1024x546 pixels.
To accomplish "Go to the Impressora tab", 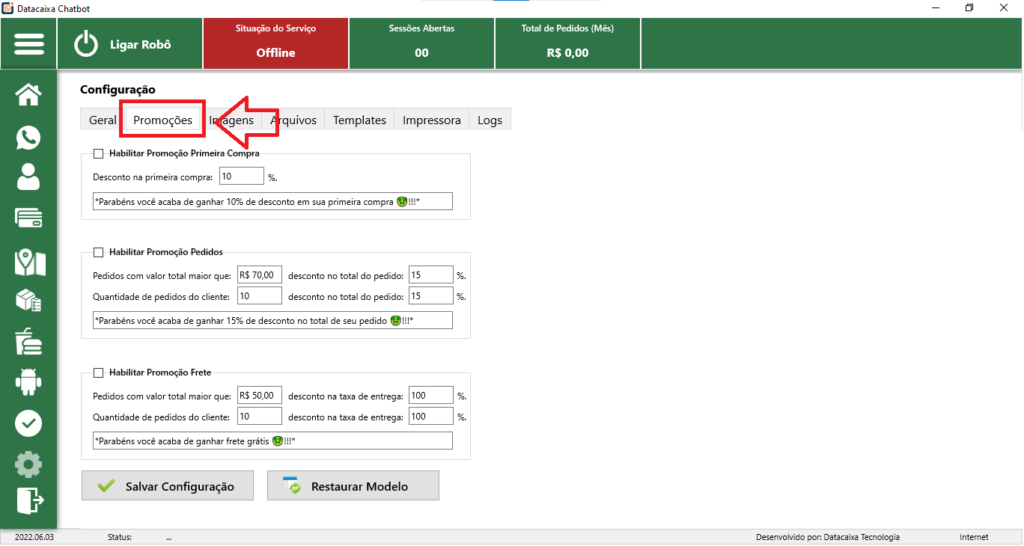I will click(431, 120).
